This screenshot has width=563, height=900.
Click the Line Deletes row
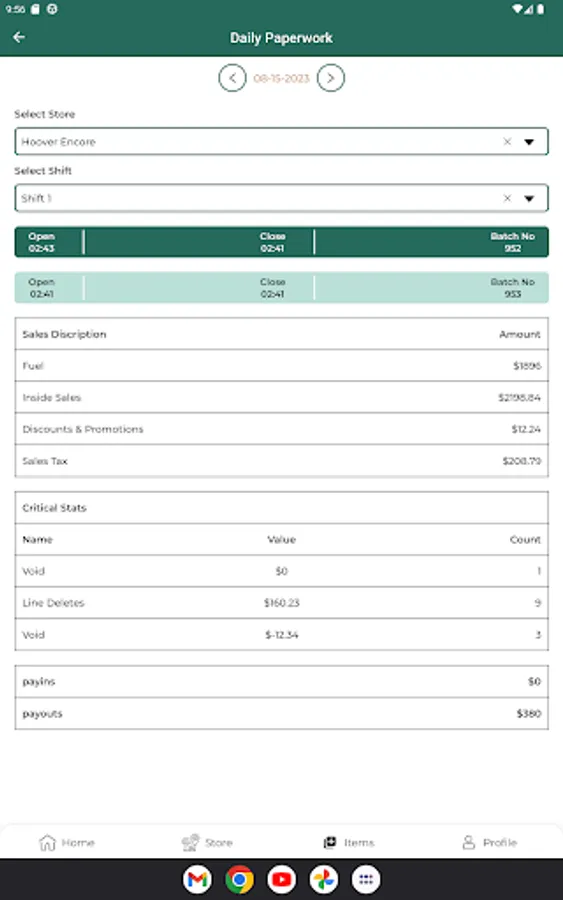coord(281,603)
